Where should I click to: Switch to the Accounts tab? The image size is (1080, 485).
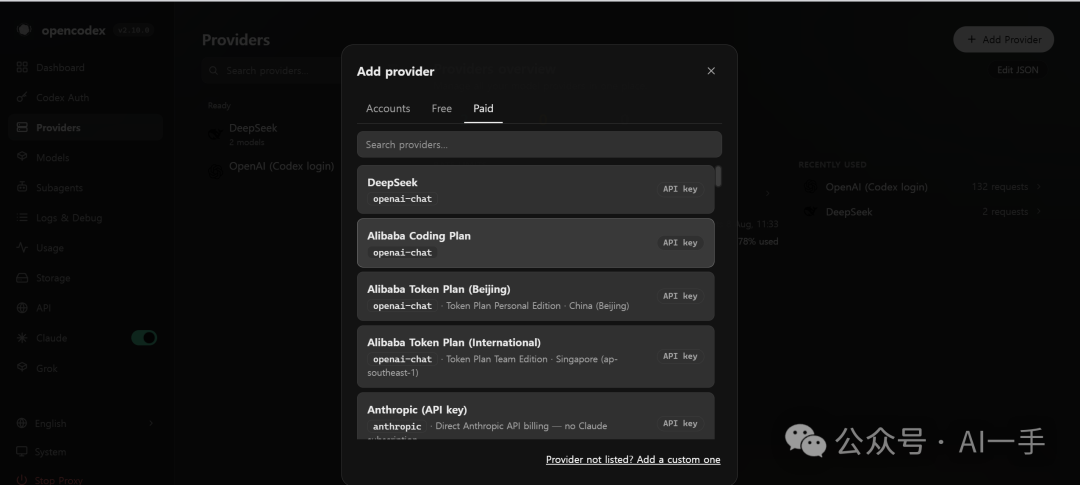pos(388,108)
